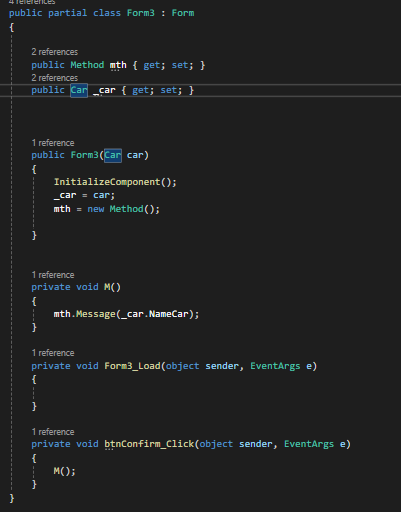Click "get" accessor of _car property

[x=141, y=90]
